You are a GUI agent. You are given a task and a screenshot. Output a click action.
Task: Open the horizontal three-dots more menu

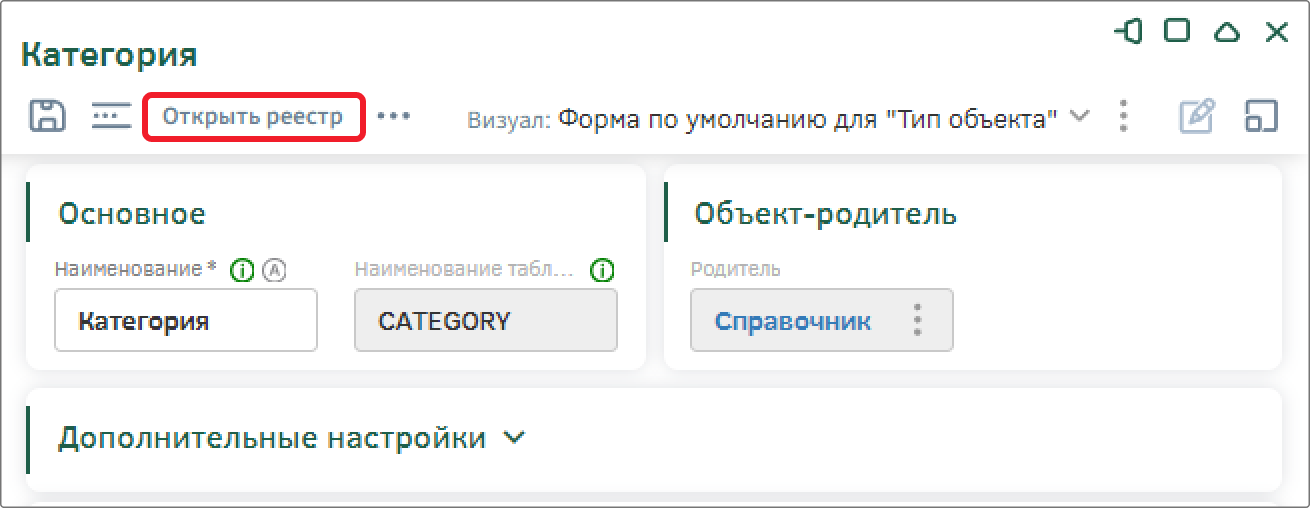394,116
